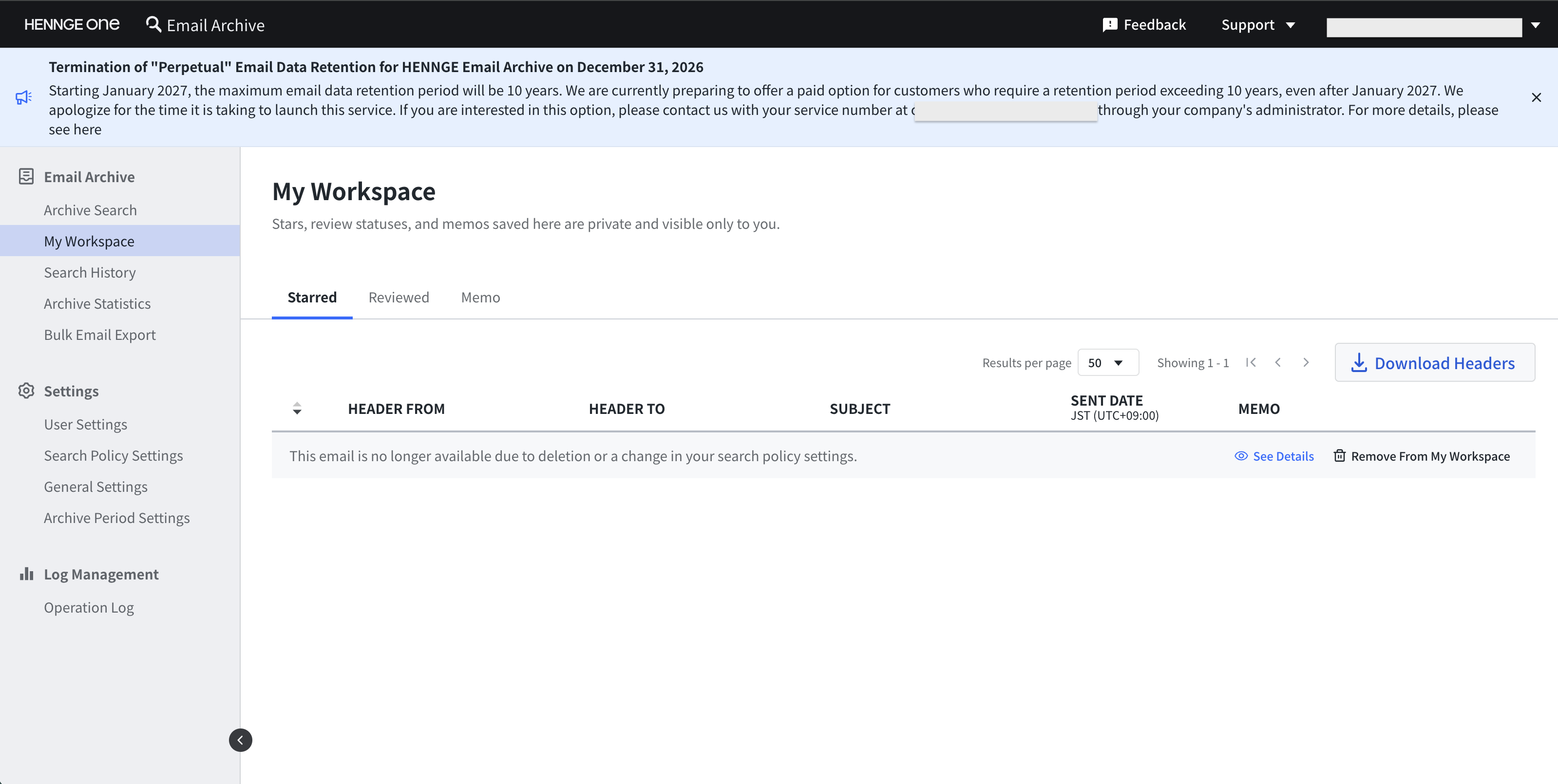1558x784 pixels.
Task: Collapse the sidebar with the arrow button
Action: tap(240, 740)
